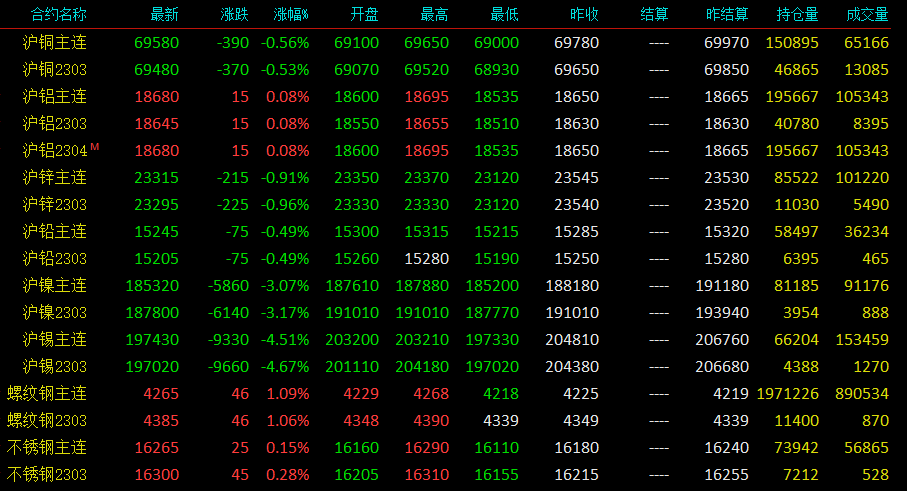
Task: Click the 持仓量 column header
Action: point(797,14)
